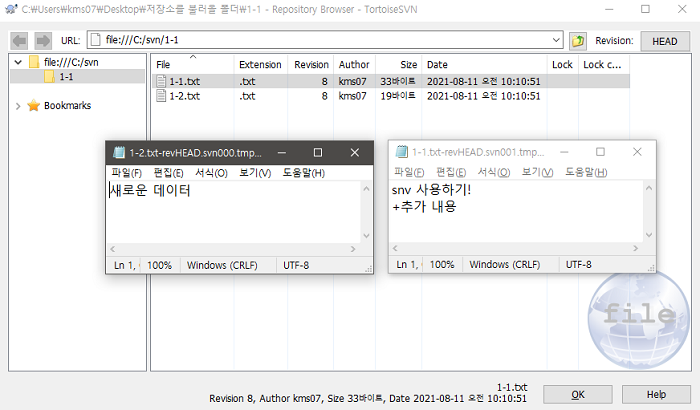Click the 1-2.txt file icon in list
Image resolution: width=700 pixels, height=410 pixels.
(x=160, y=97)
